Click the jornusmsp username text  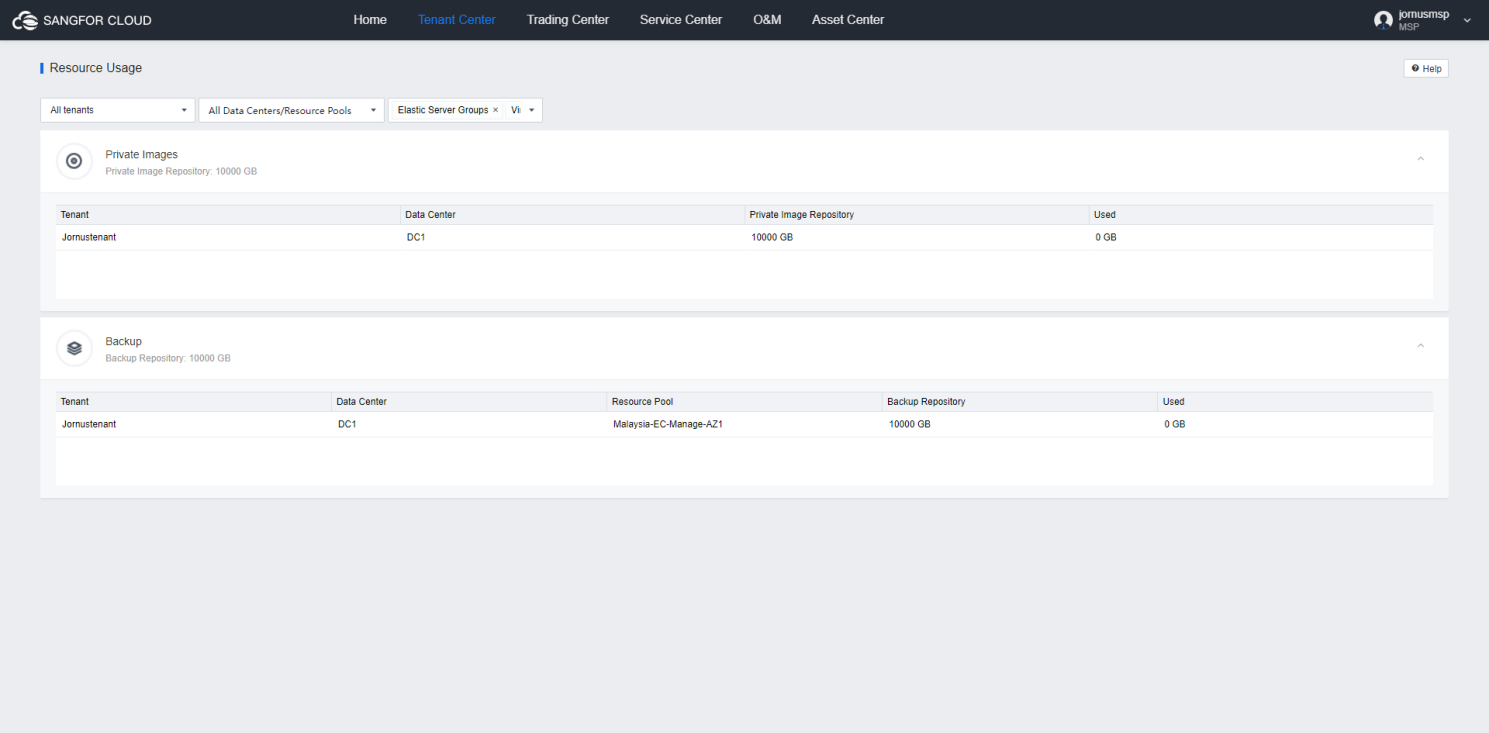point(1423,15)
